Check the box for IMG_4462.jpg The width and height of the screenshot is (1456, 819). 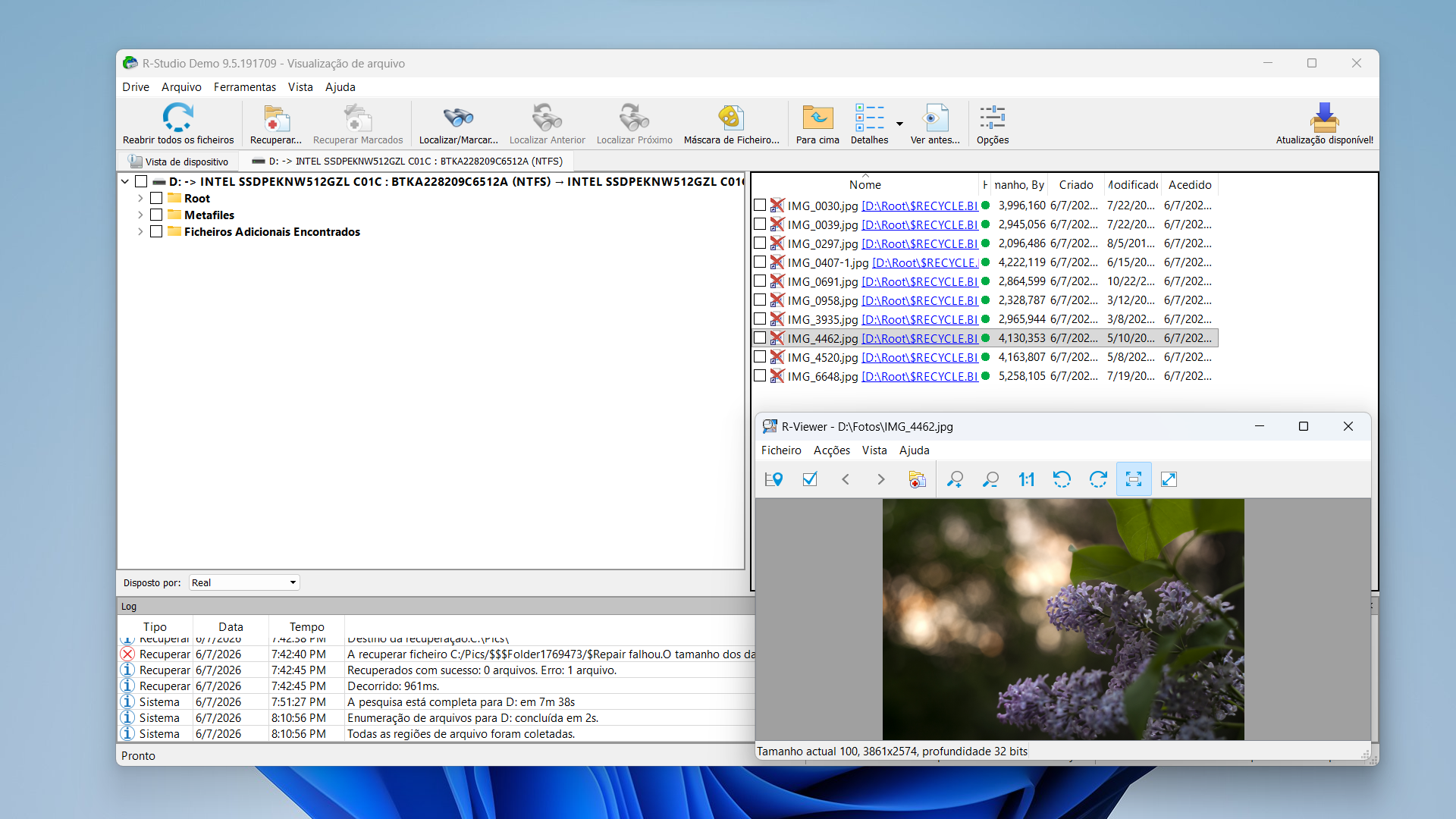[x=760, y=337]
